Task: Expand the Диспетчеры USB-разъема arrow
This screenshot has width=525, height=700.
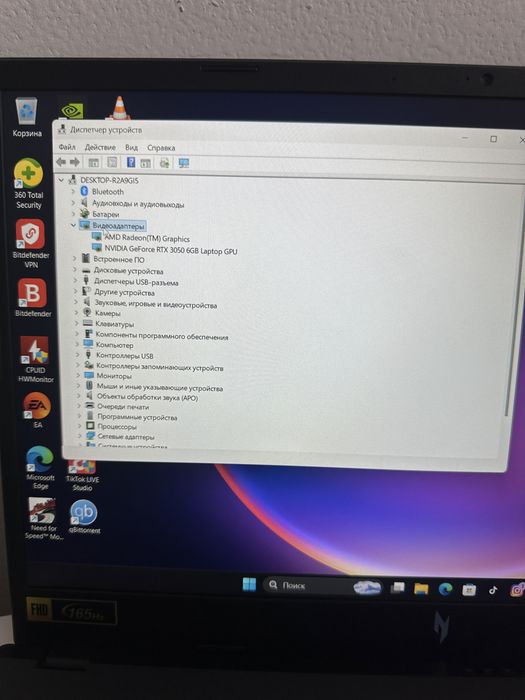Action: [75, 281]
